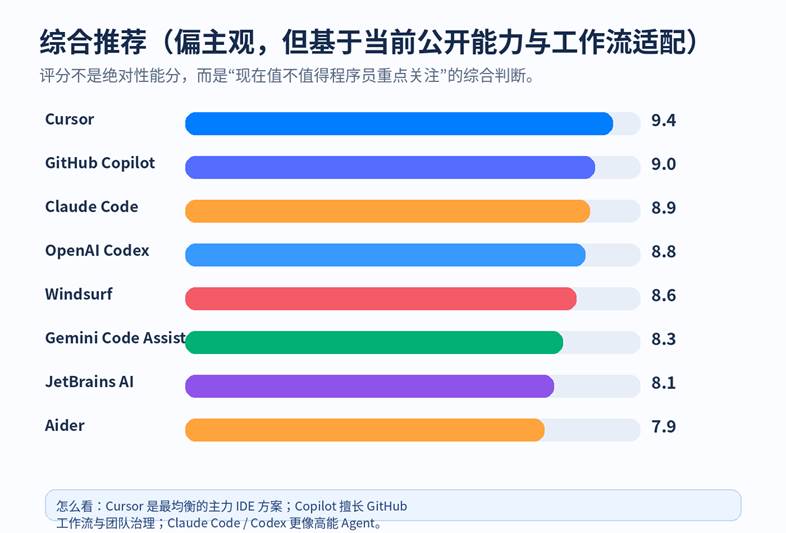Click the subtitle starting with 评分不是绝对性能分
The width and height of the screenshot is (786, 533).
288,76
